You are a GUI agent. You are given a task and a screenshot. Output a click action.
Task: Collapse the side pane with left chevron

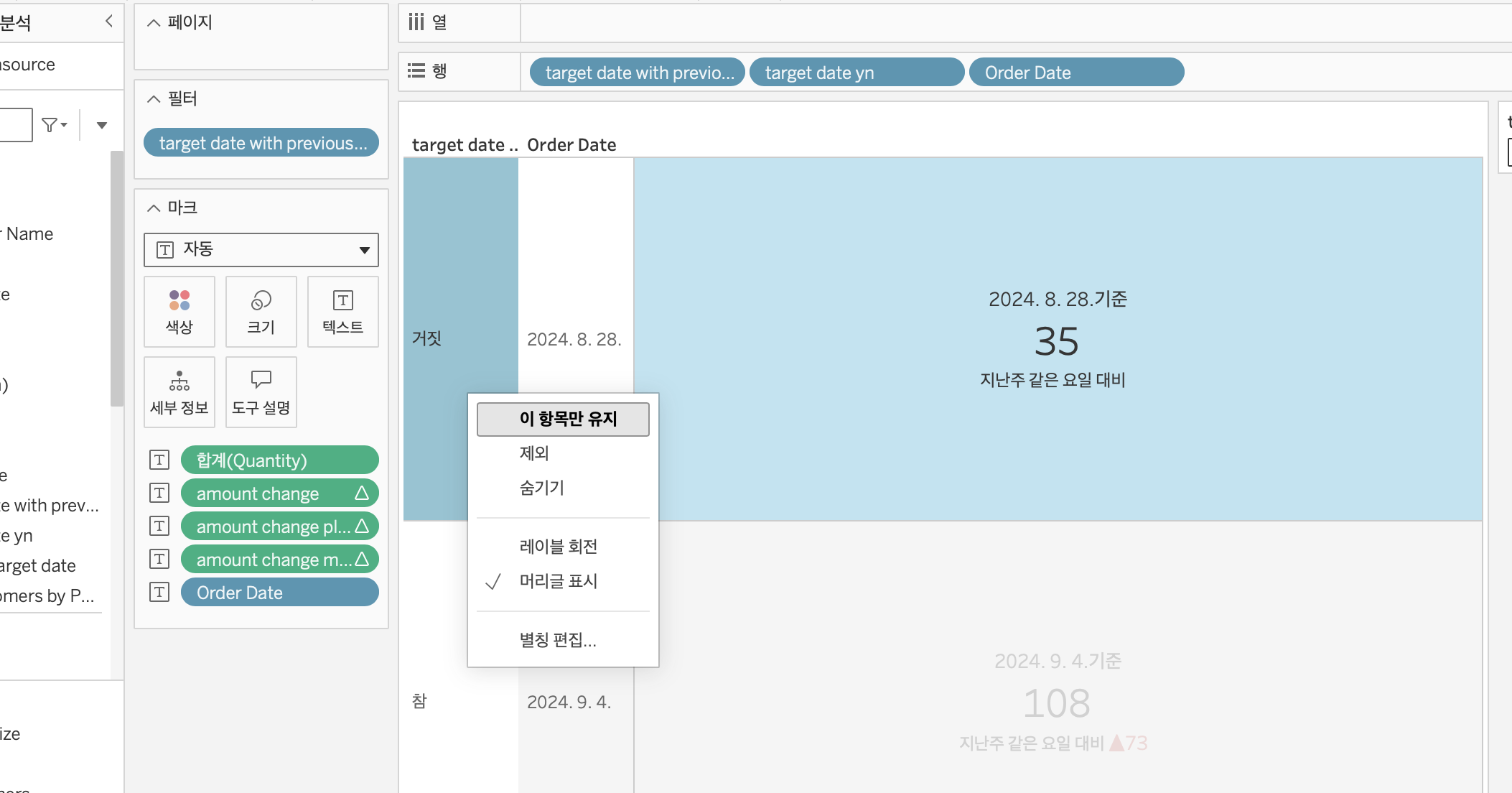tap(109, 22)
